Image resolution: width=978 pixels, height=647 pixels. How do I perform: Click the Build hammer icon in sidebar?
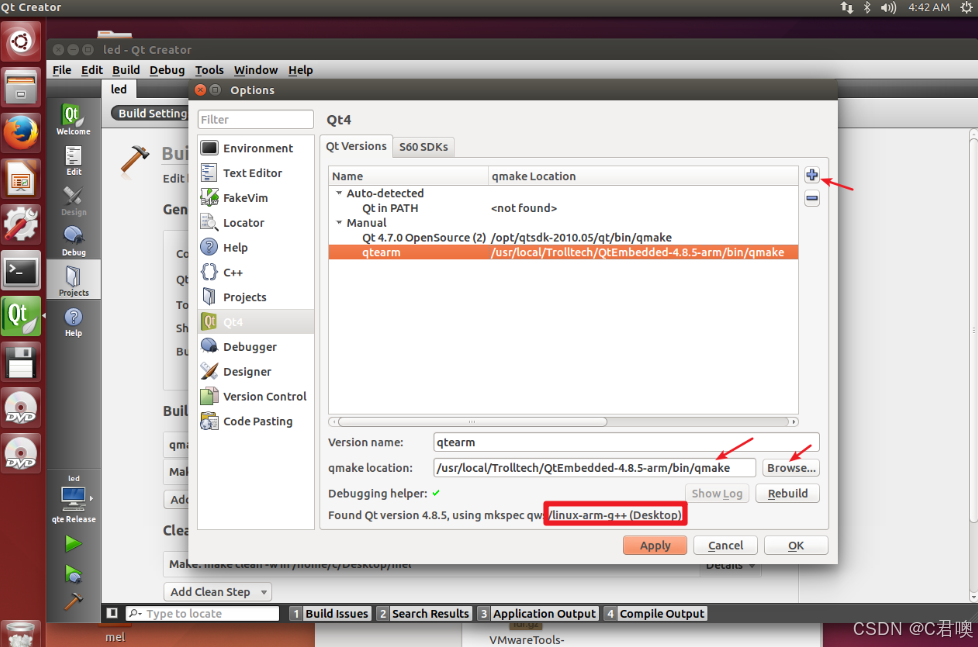(x=73, y=600)
